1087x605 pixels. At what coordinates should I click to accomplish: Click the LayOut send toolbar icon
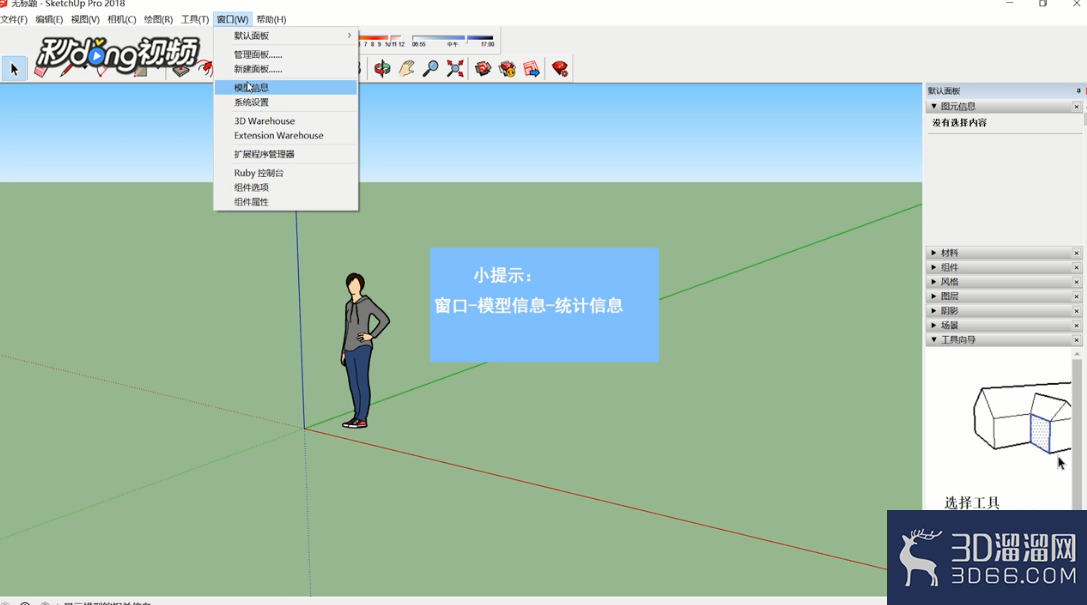coord(532,69)
